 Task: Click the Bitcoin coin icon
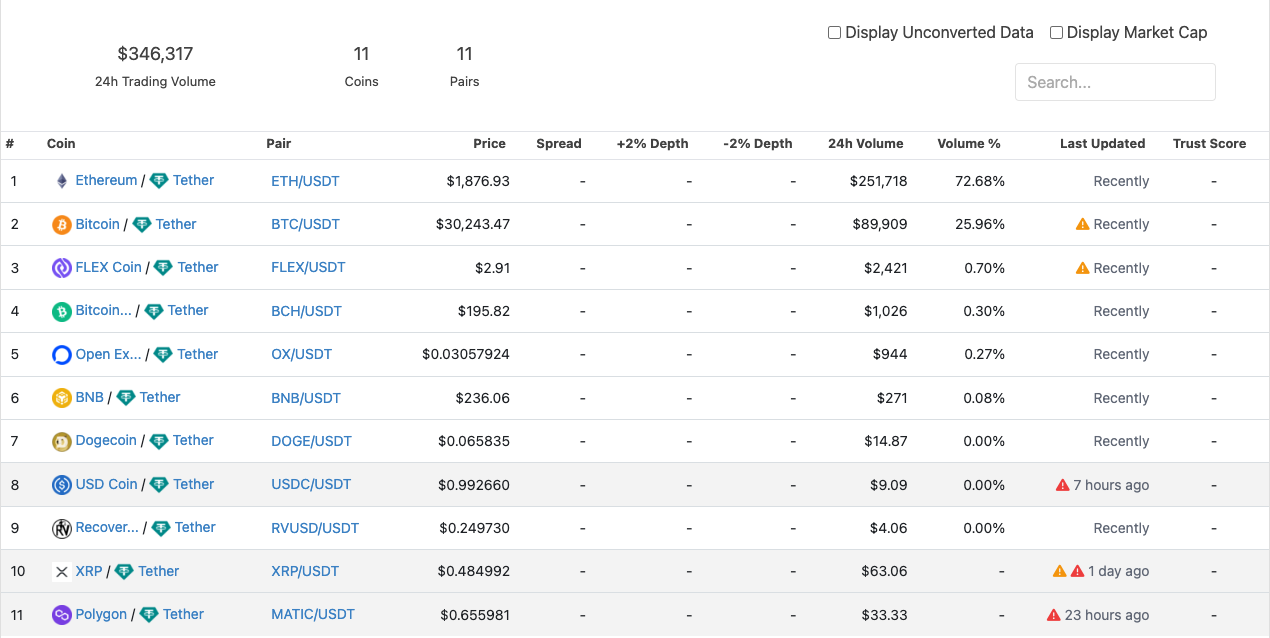point(62,225)
